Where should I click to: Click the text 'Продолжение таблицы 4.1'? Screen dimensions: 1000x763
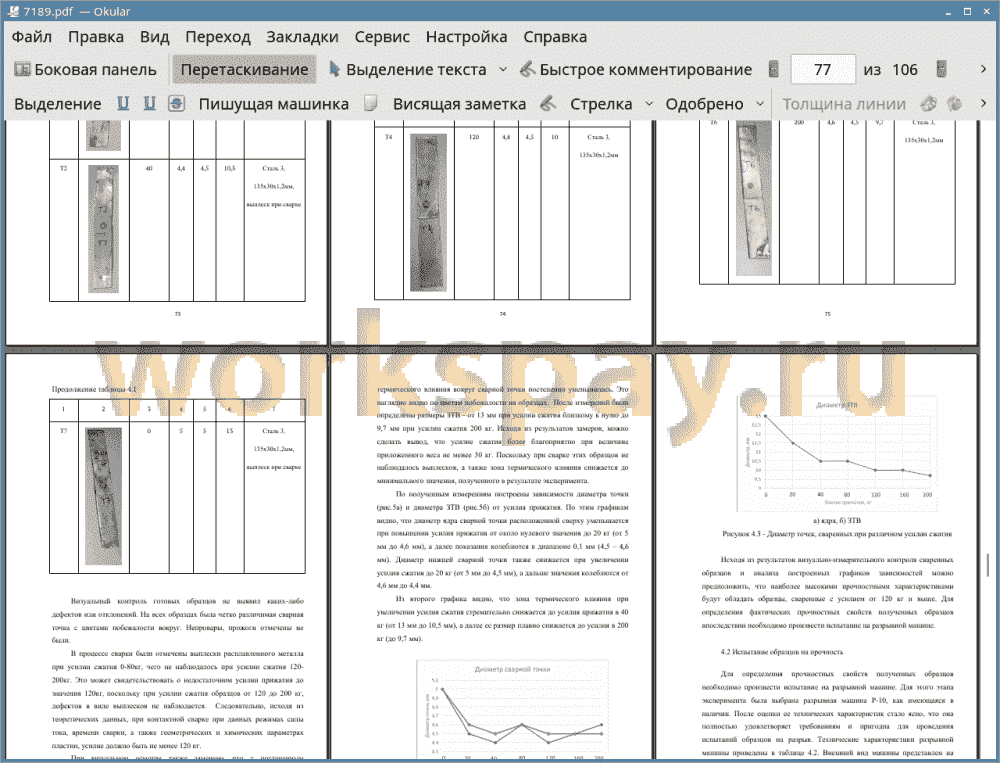point(94,389)
